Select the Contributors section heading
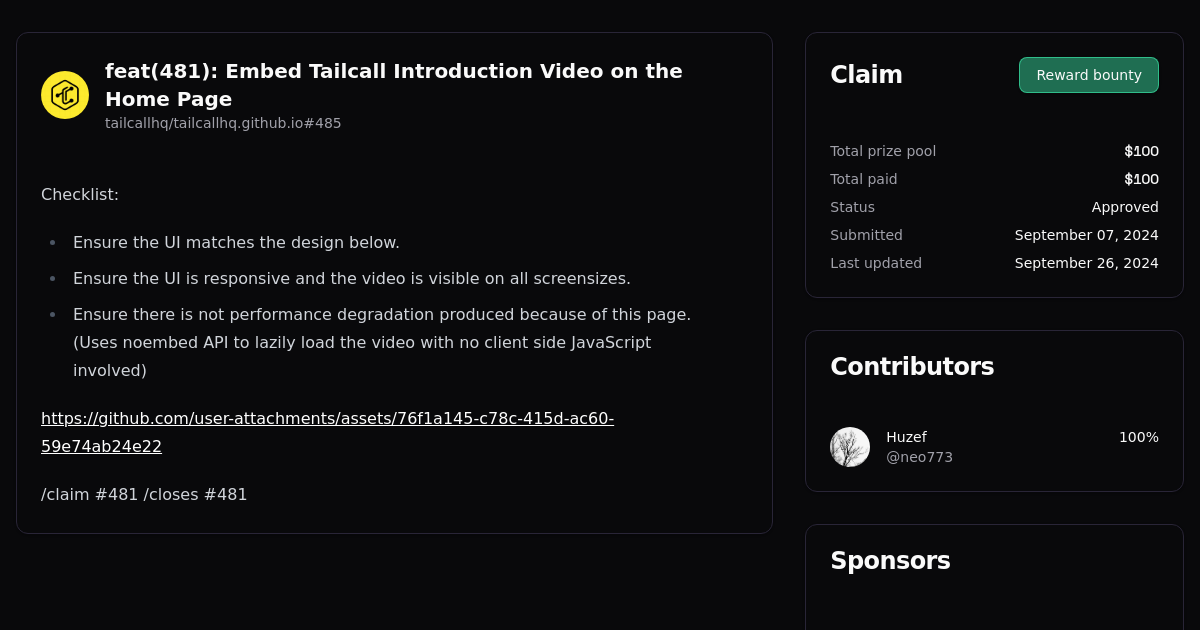This screenshot has height=630, width=1200. [912, 366]
